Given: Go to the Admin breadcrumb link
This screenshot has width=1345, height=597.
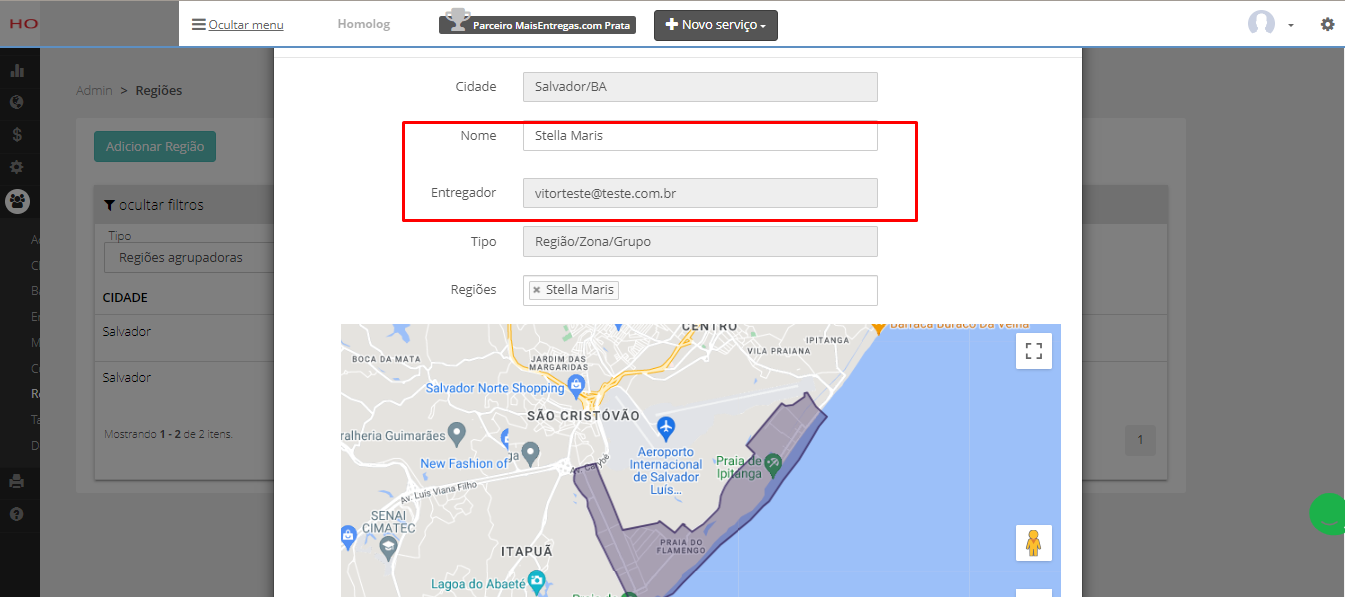Looking at the screenshot, I should (x=94, y=90).
